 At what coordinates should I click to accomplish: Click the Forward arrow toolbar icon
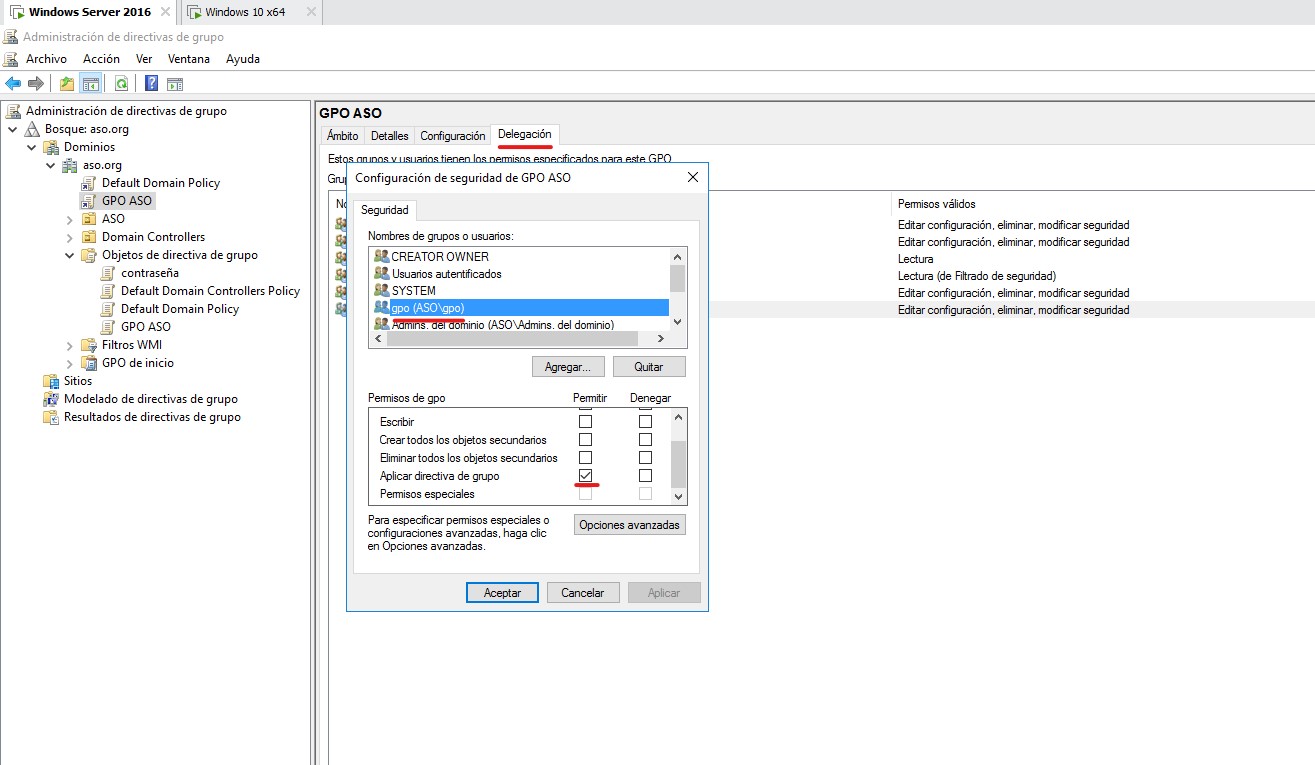tap(36, 83)
